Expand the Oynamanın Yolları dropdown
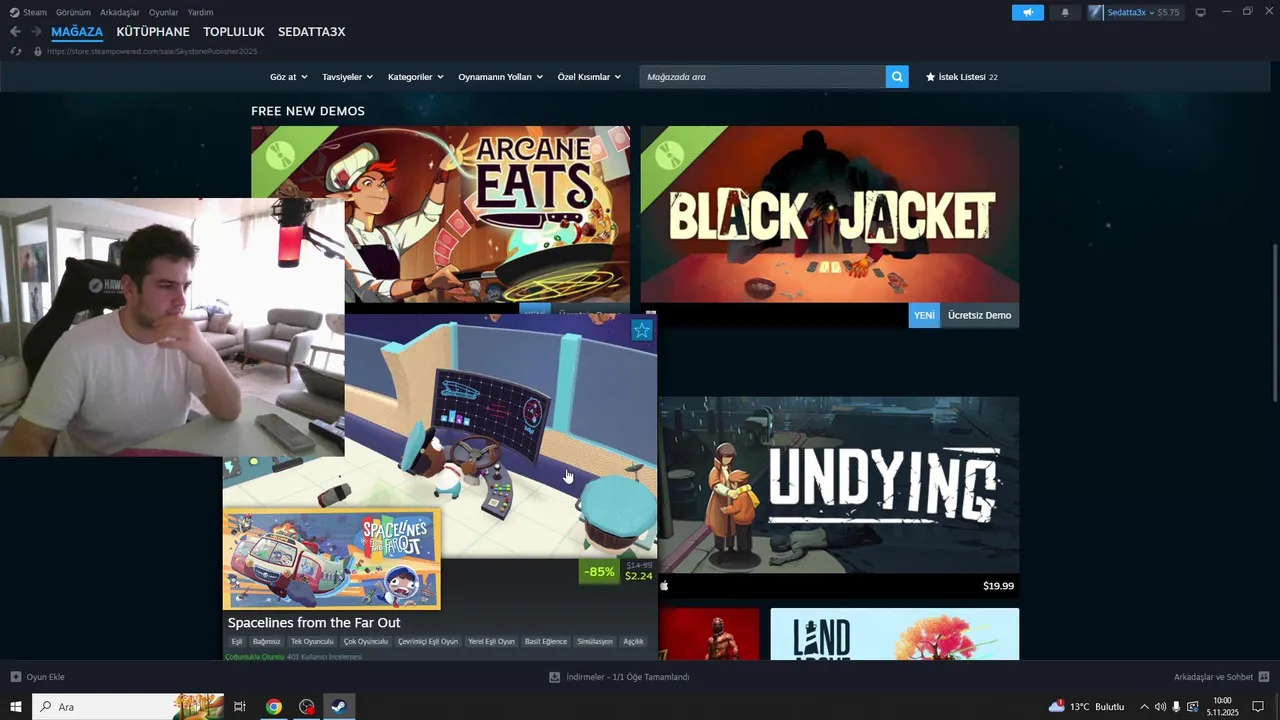1280x720 pixels. click(x=500, y=77)
